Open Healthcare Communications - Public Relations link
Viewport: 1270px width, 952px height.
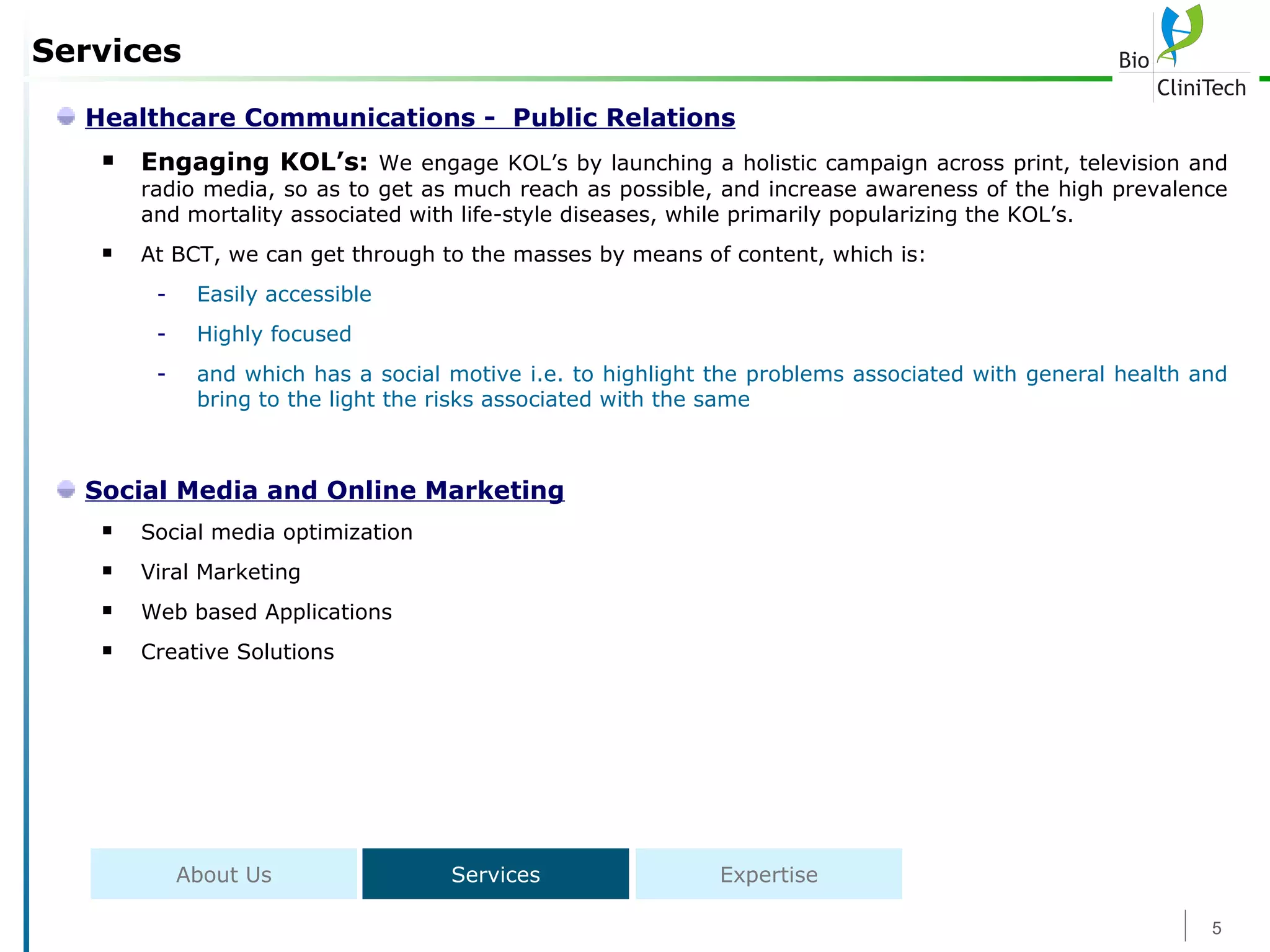click(410, 118)
